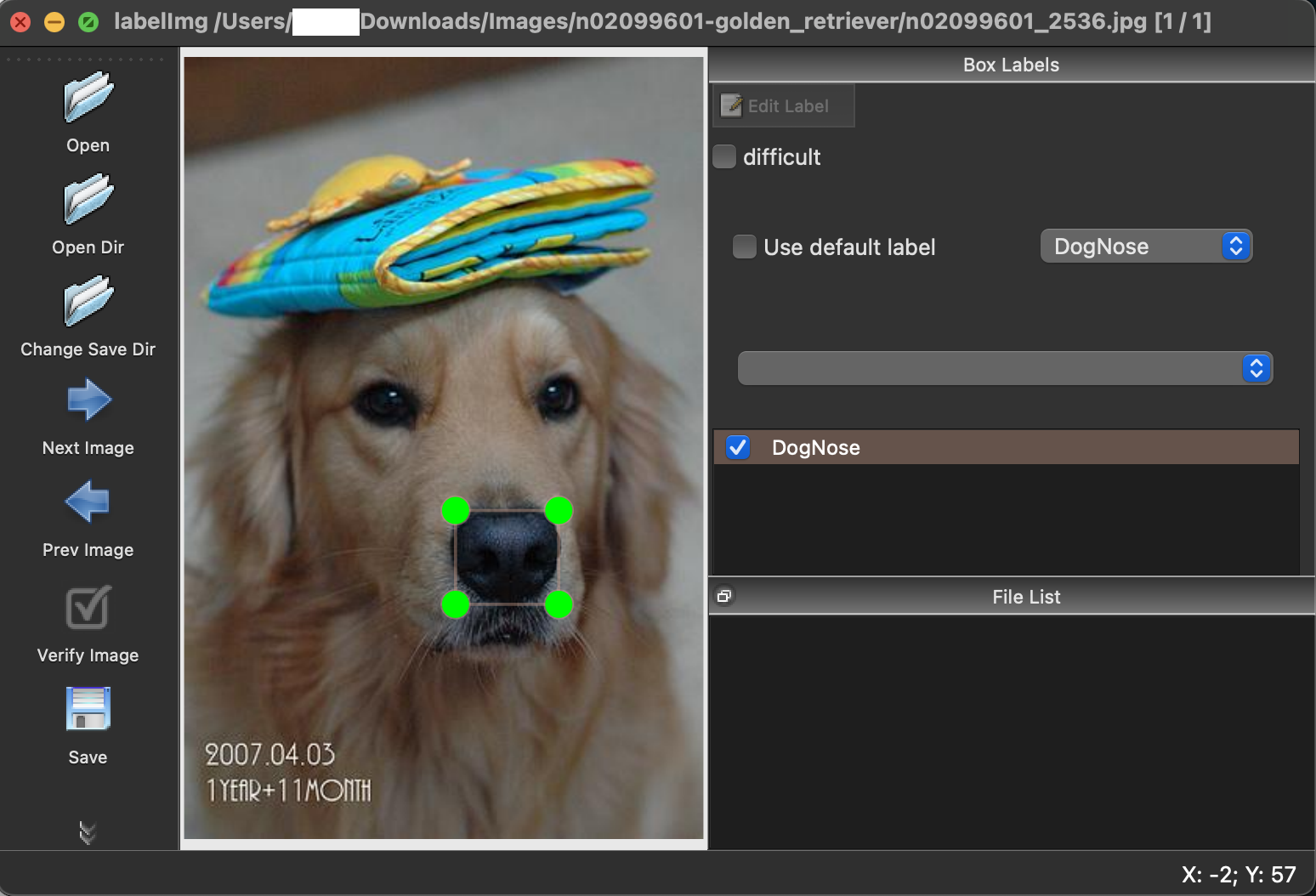Save annotations with the floppy disk icon

(x=88, y=709)
